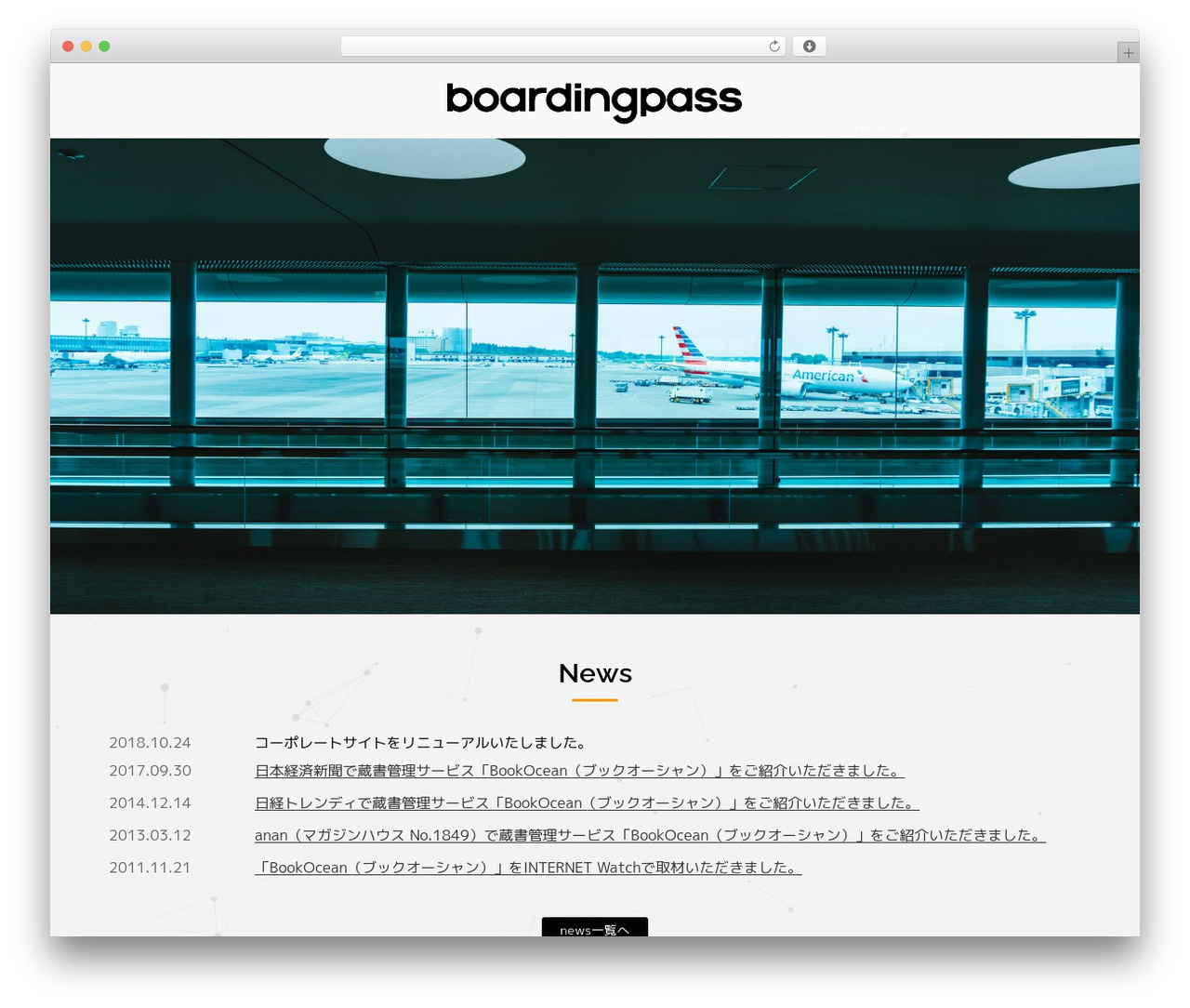The width and height of the screenshot is (1190, 1008).
Task: Click the airport terminal hero image
Action: tap(595, 376)
